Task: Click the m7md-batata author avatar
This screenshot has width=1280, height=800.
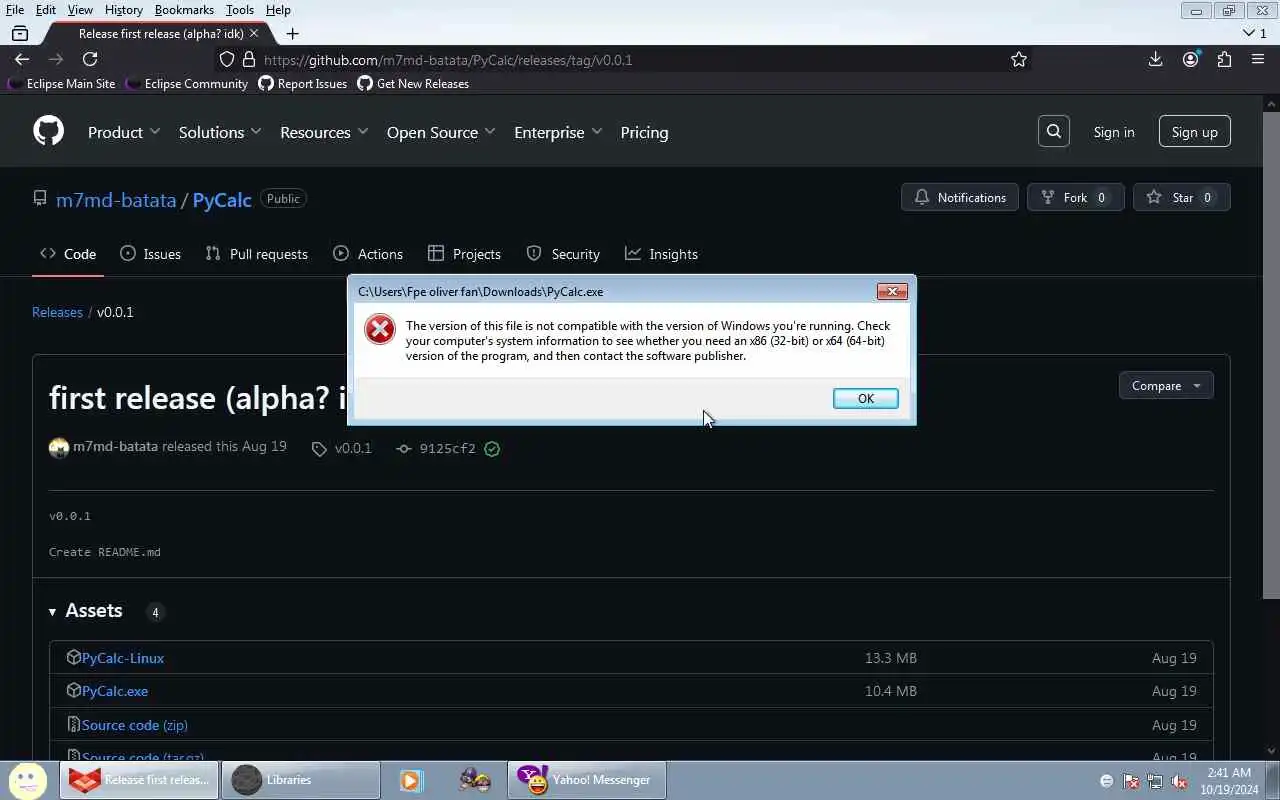Action: [x=59, y=447]
